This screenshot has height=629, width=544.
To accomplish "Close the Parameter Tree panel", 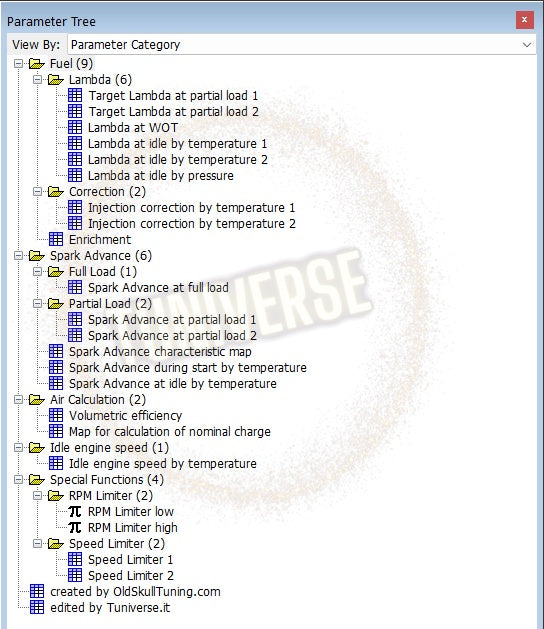I will (524, 20).
